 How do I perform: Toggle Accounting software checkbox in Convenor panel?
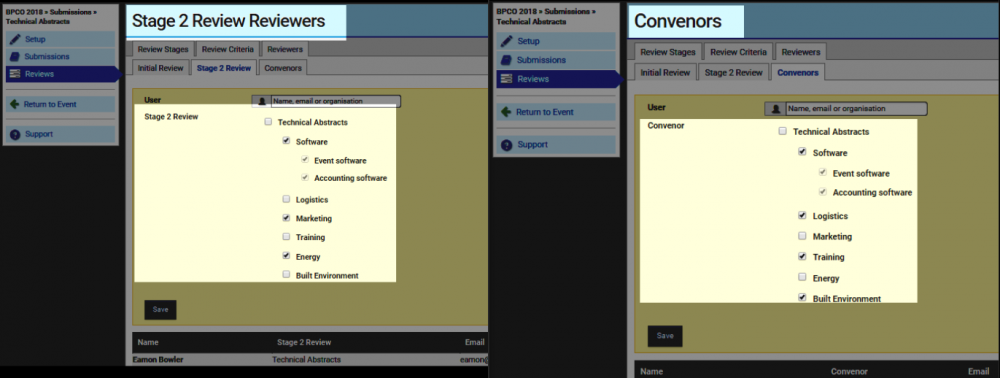coord(823,192)
